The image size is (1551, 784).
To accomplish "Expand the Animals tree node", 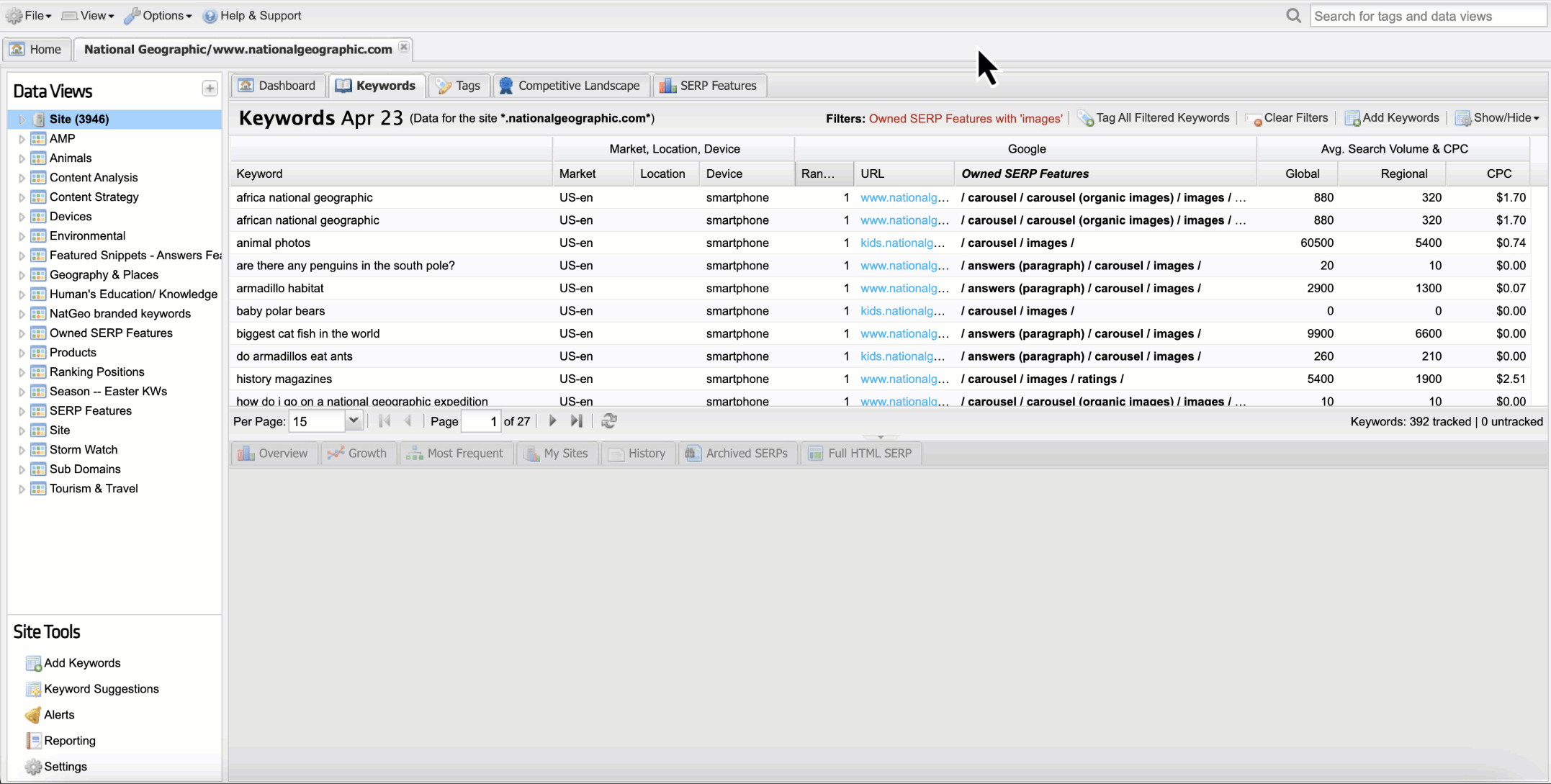I will [x=22, y=158].
